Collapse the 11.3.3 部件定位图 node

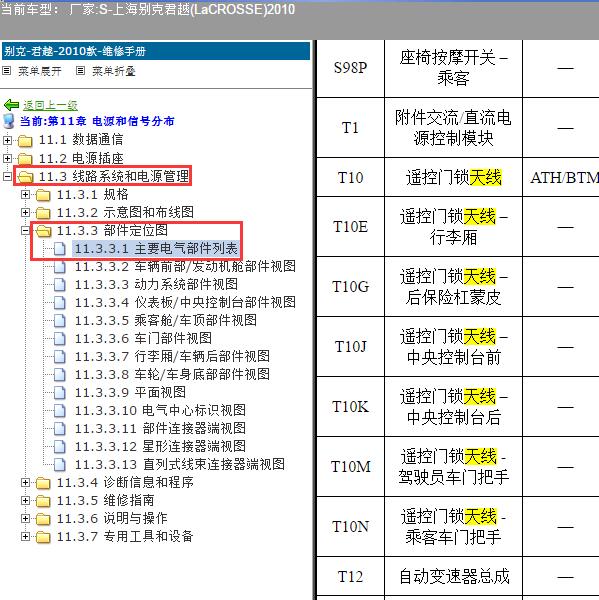pyautogui.click(x=25, y=230)
